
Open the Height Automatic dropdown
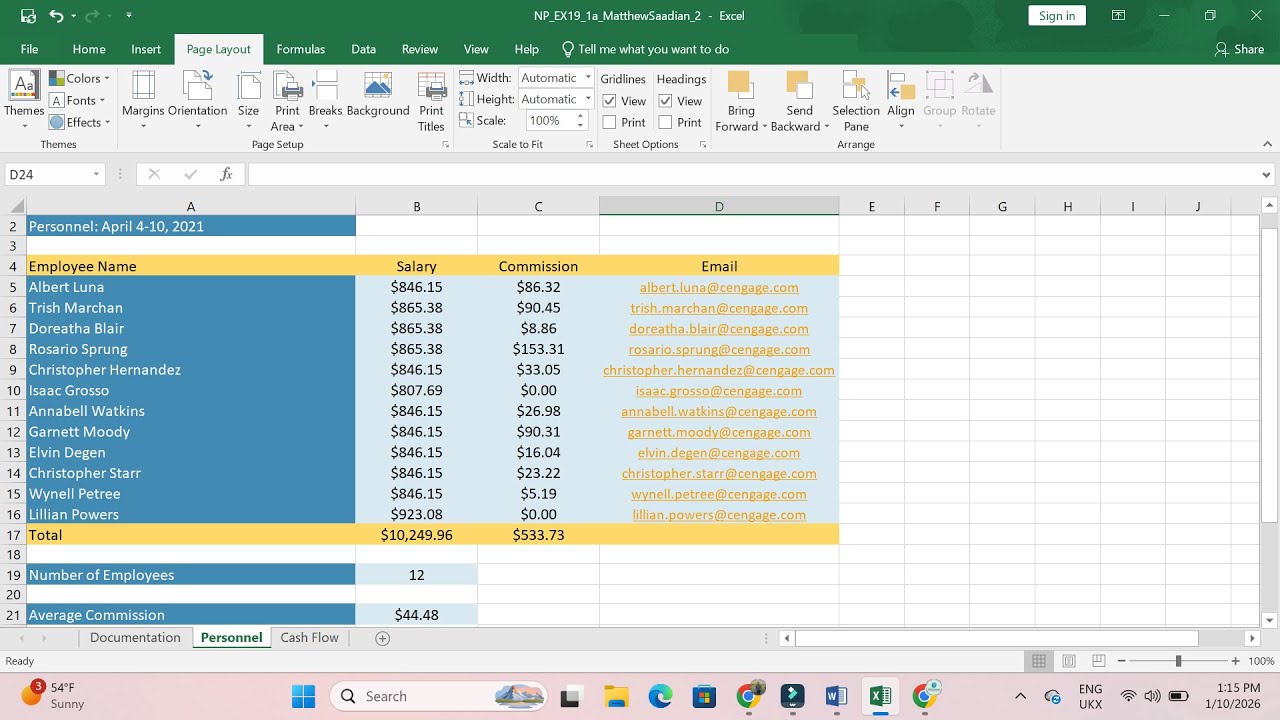[x=588, y=99]
